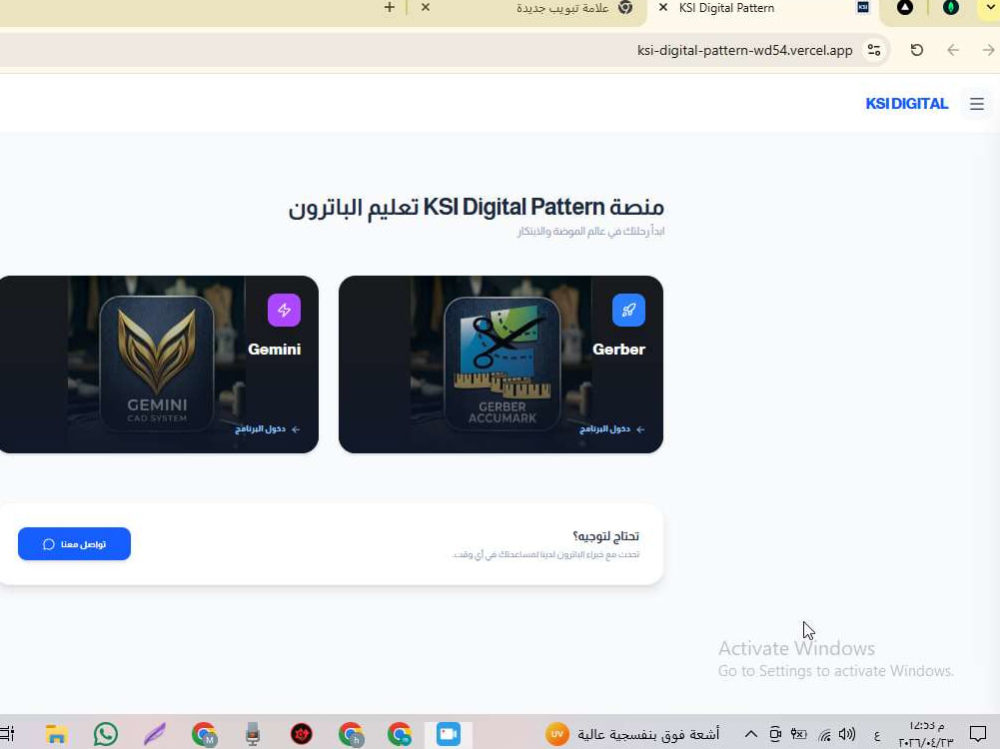1000x749 pixels.
Task: Open the red gear app in taskbar
Action: coord(302,734)
